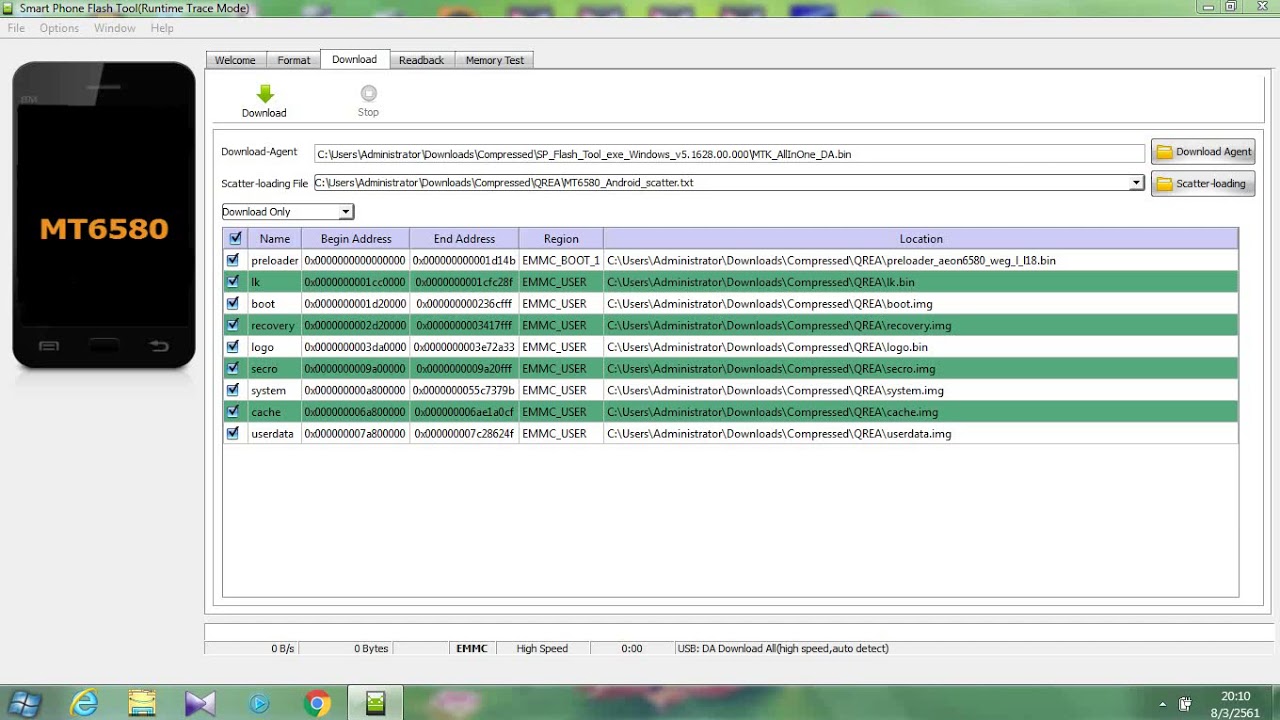Screen dimensions: 1280x720
Task: Click the Download-Agent path field
Action: (729, 154)
